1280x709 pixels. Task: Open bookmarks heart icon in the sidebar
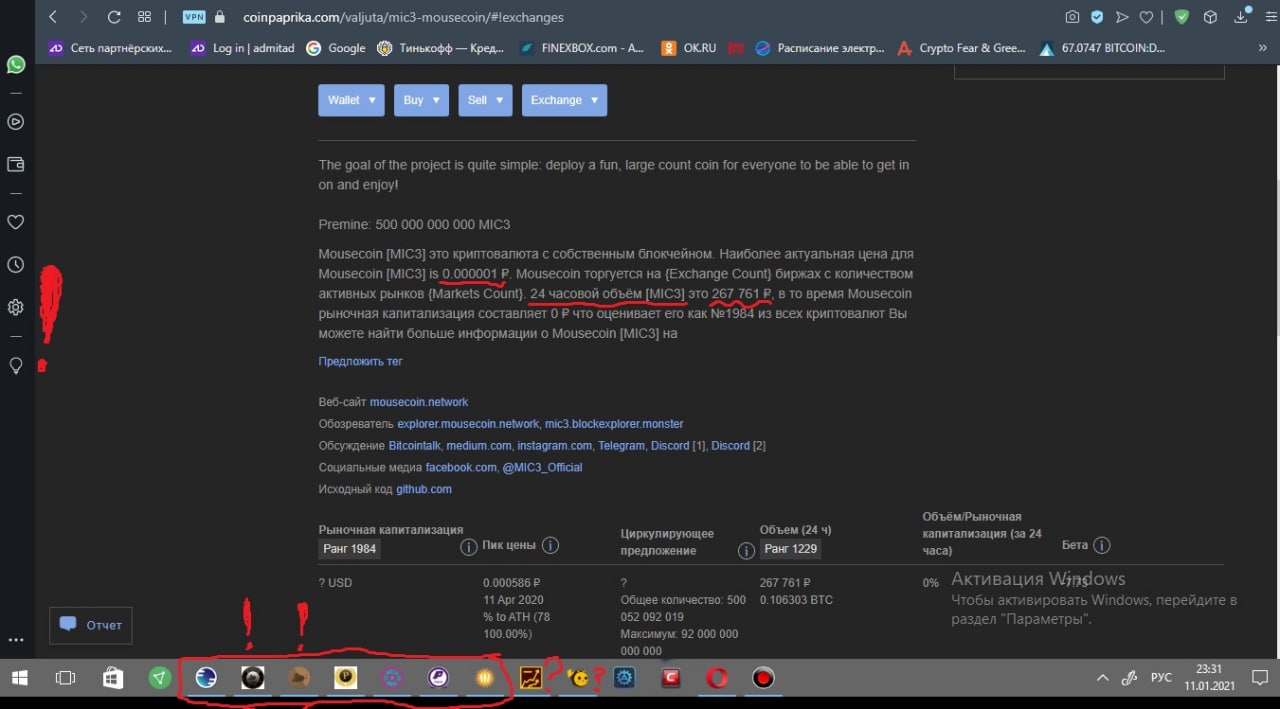(16, 222)
